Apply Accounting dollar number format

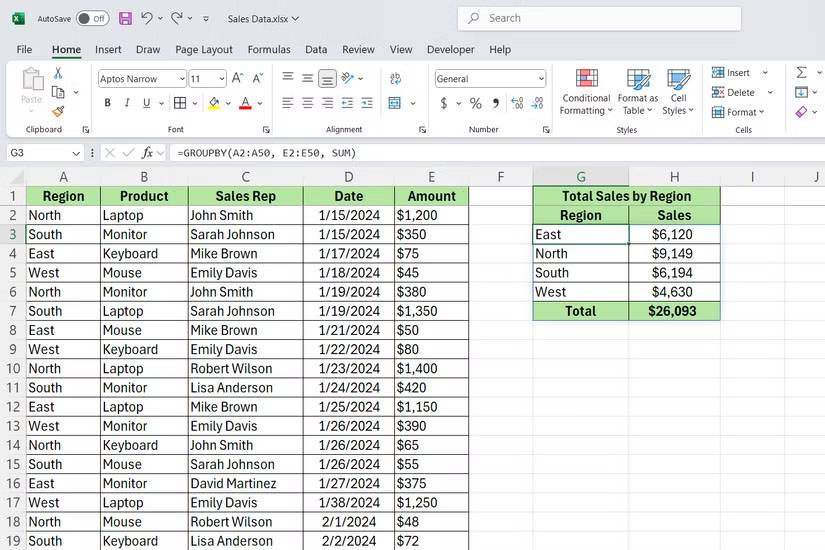444,103
